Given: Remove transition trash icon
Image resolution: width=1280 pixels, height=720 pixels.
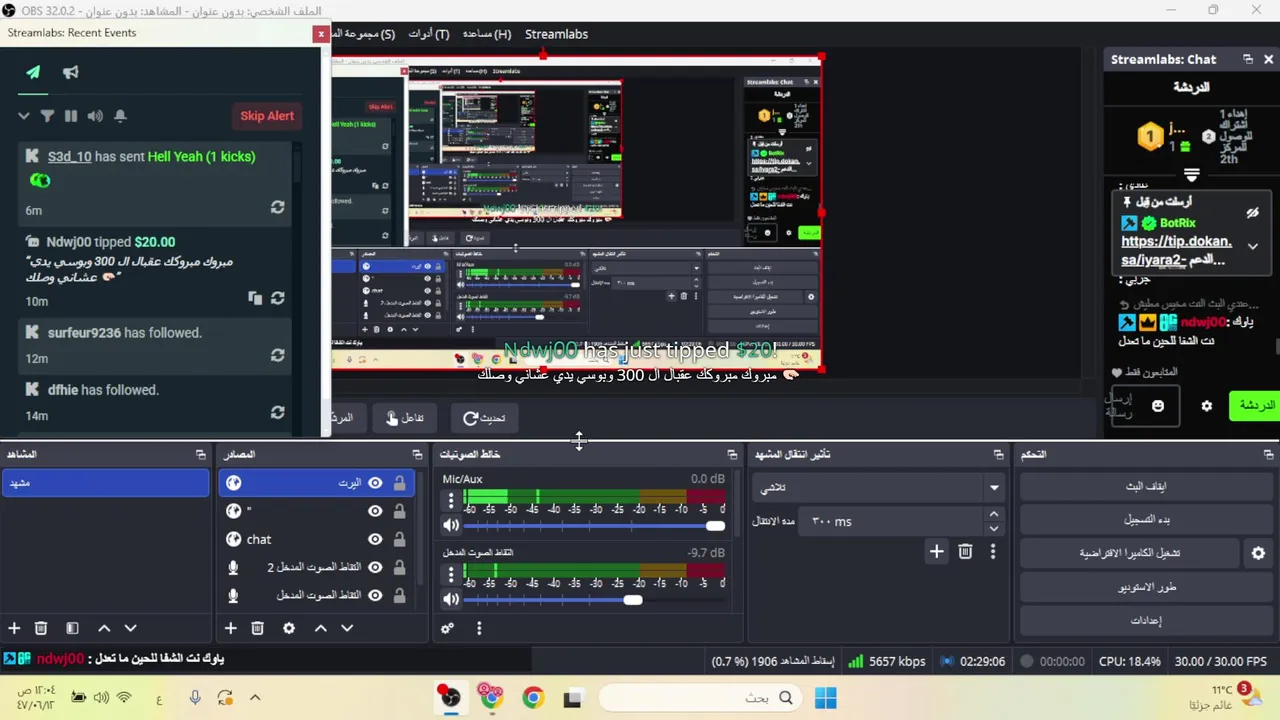Looking at the screenshot, I should 965,551.
